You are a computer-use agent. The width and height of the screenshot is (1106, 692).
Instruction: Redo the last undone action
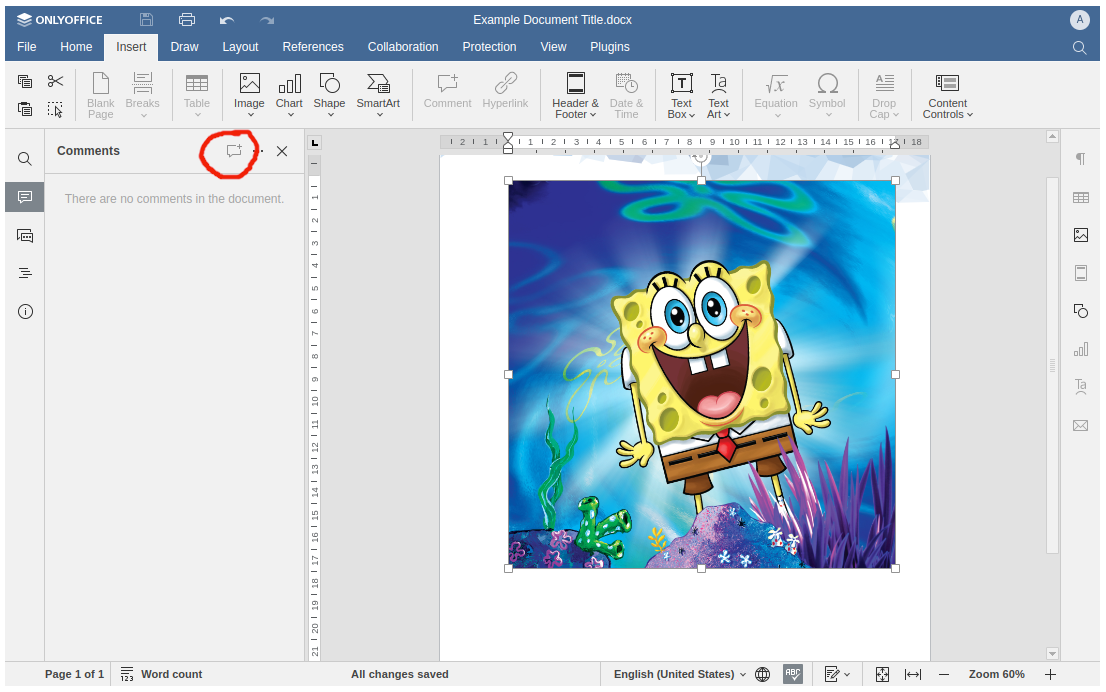click(x=267, y=20)
